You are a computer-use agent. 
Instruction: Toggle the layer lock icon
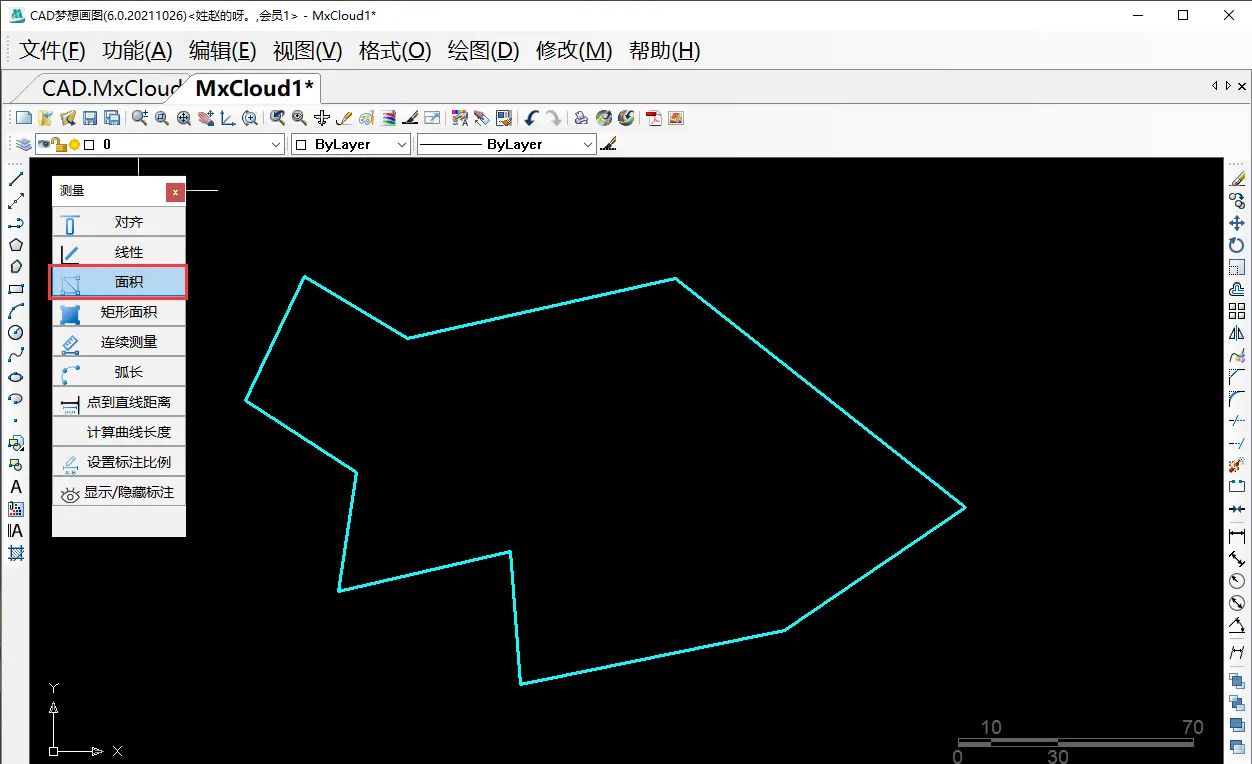tap(59, 145)
